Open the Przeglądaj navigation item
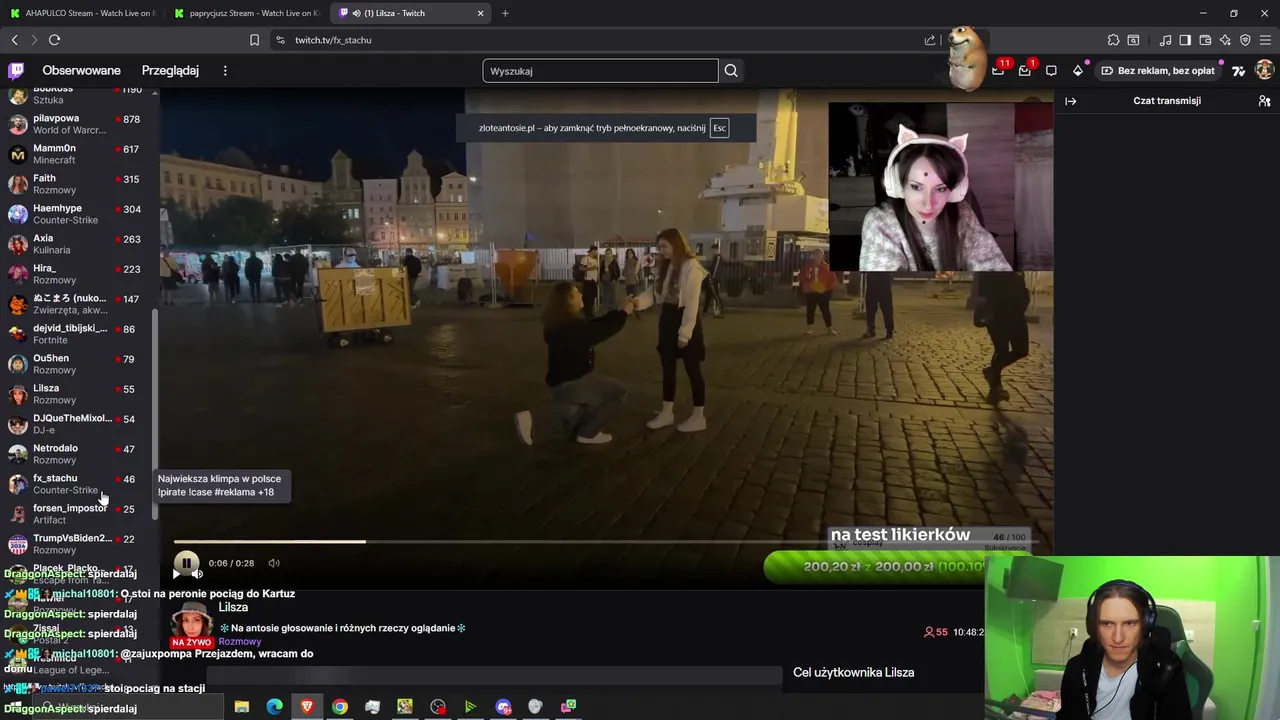This screenshot has width=1280, height=720. (170, 70)
